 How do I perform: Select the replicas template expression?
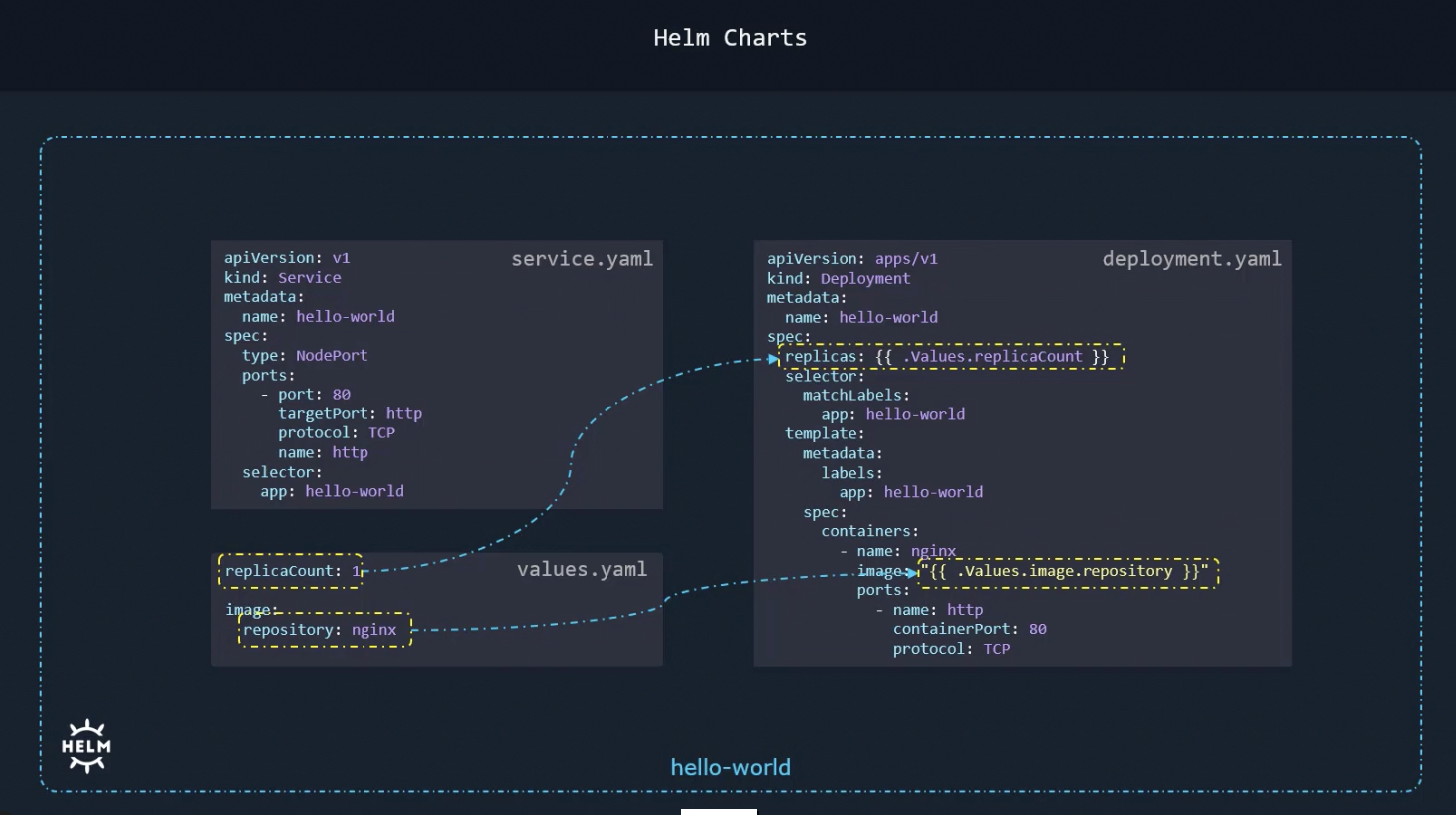(949, 356)
